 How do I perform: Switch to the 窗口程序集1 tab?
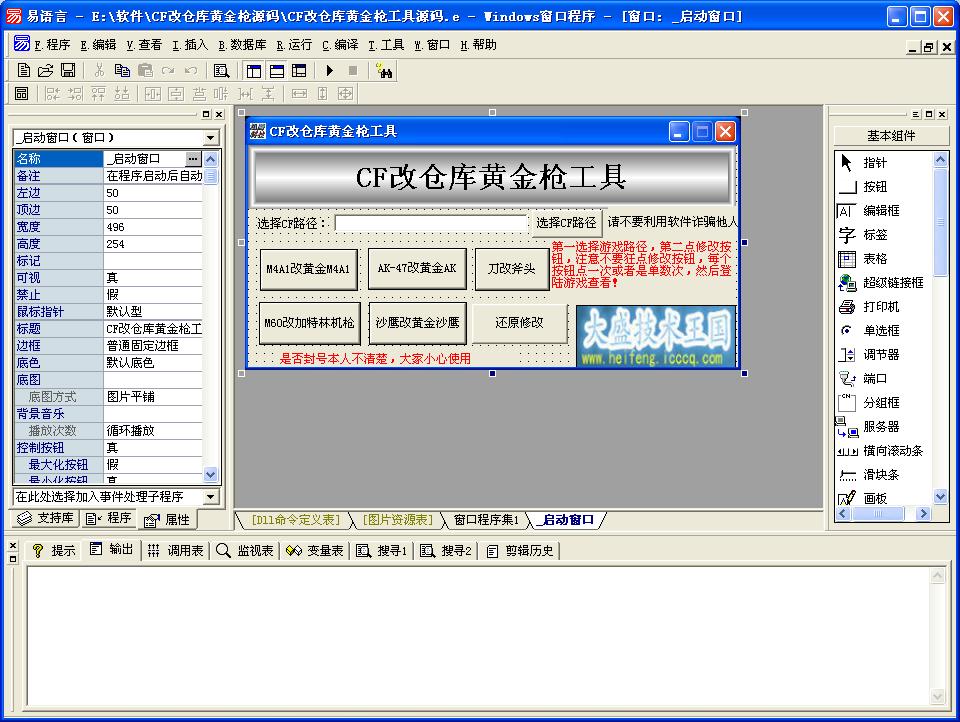point(486,520)
